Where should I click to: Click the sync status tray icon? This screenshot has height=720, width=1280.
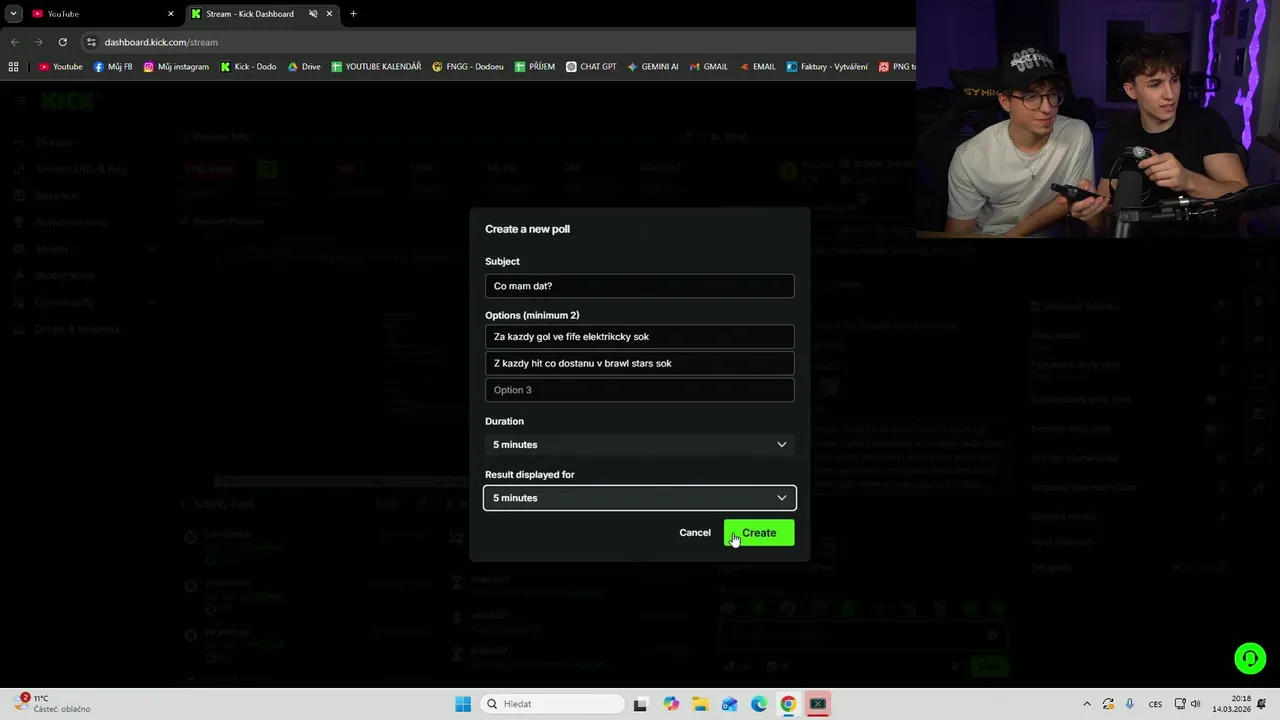pos(1108,704)
